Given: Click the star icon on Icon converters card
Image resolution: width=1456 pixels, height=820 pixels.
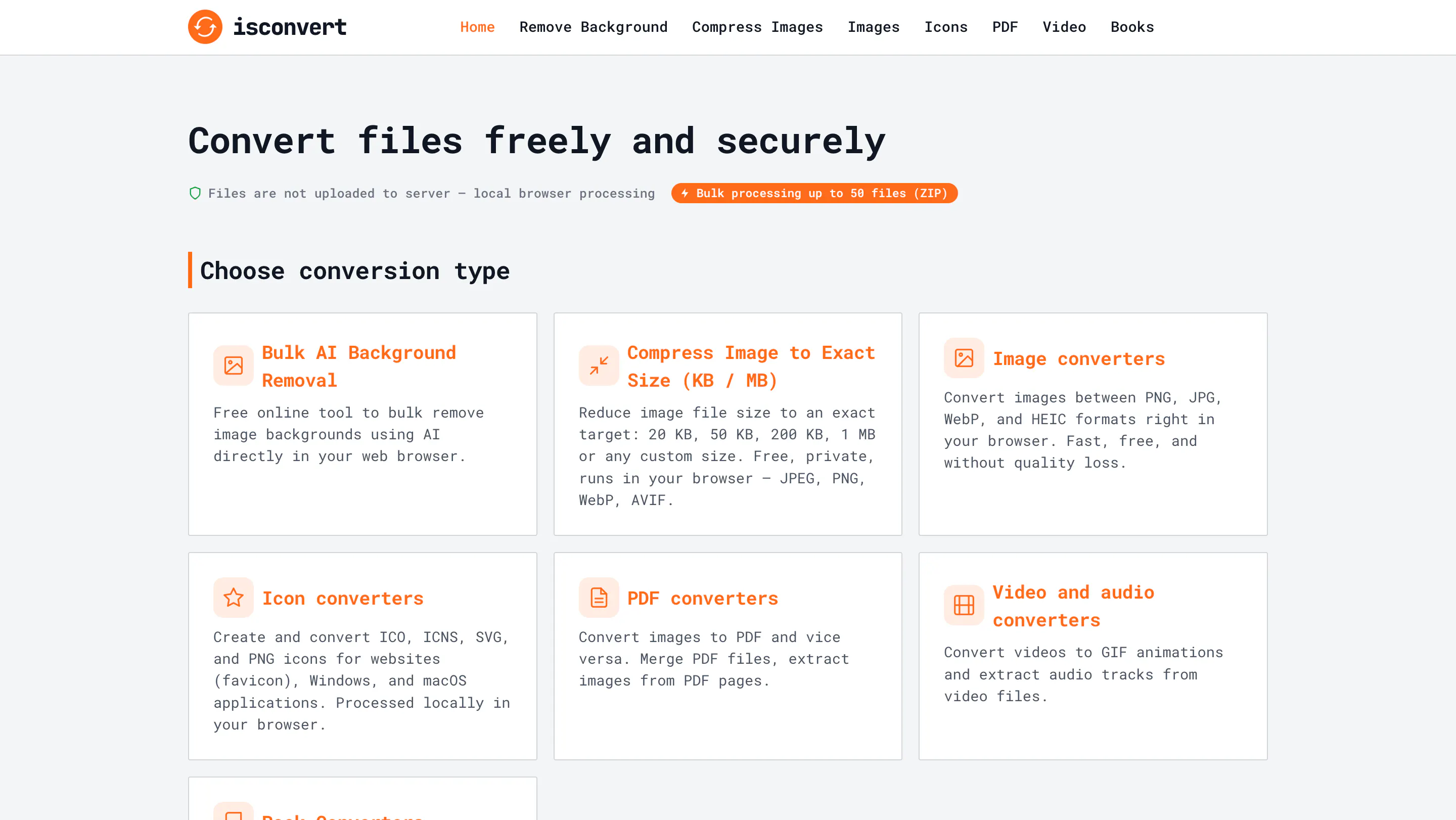Looking at the screenshot, I should tap(234, 598).
